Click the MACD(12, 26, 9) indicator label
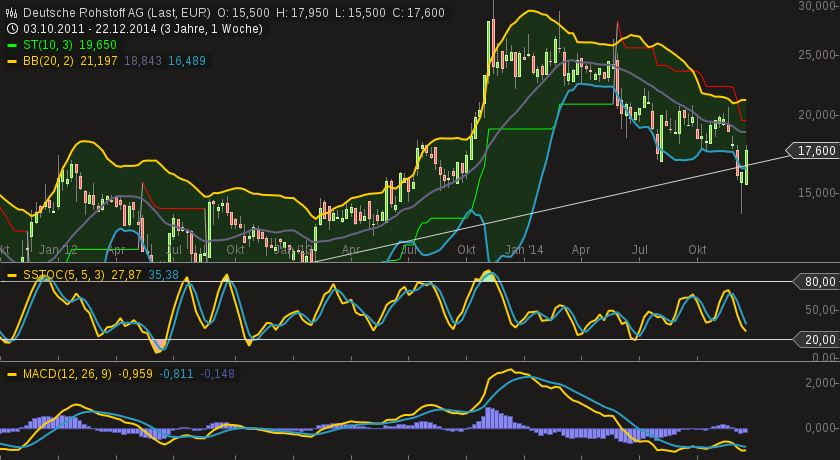 coord(67,374)
